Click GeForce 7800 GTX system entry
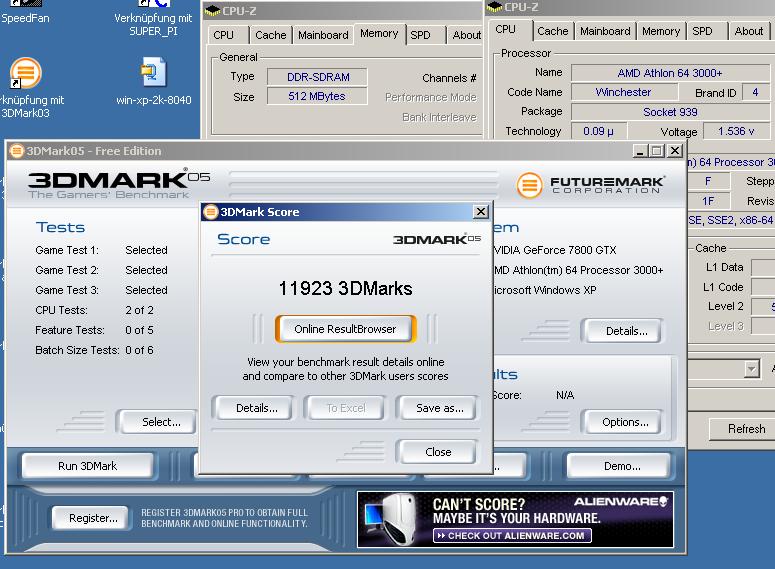The image size is (775, 569). [555, 250]
